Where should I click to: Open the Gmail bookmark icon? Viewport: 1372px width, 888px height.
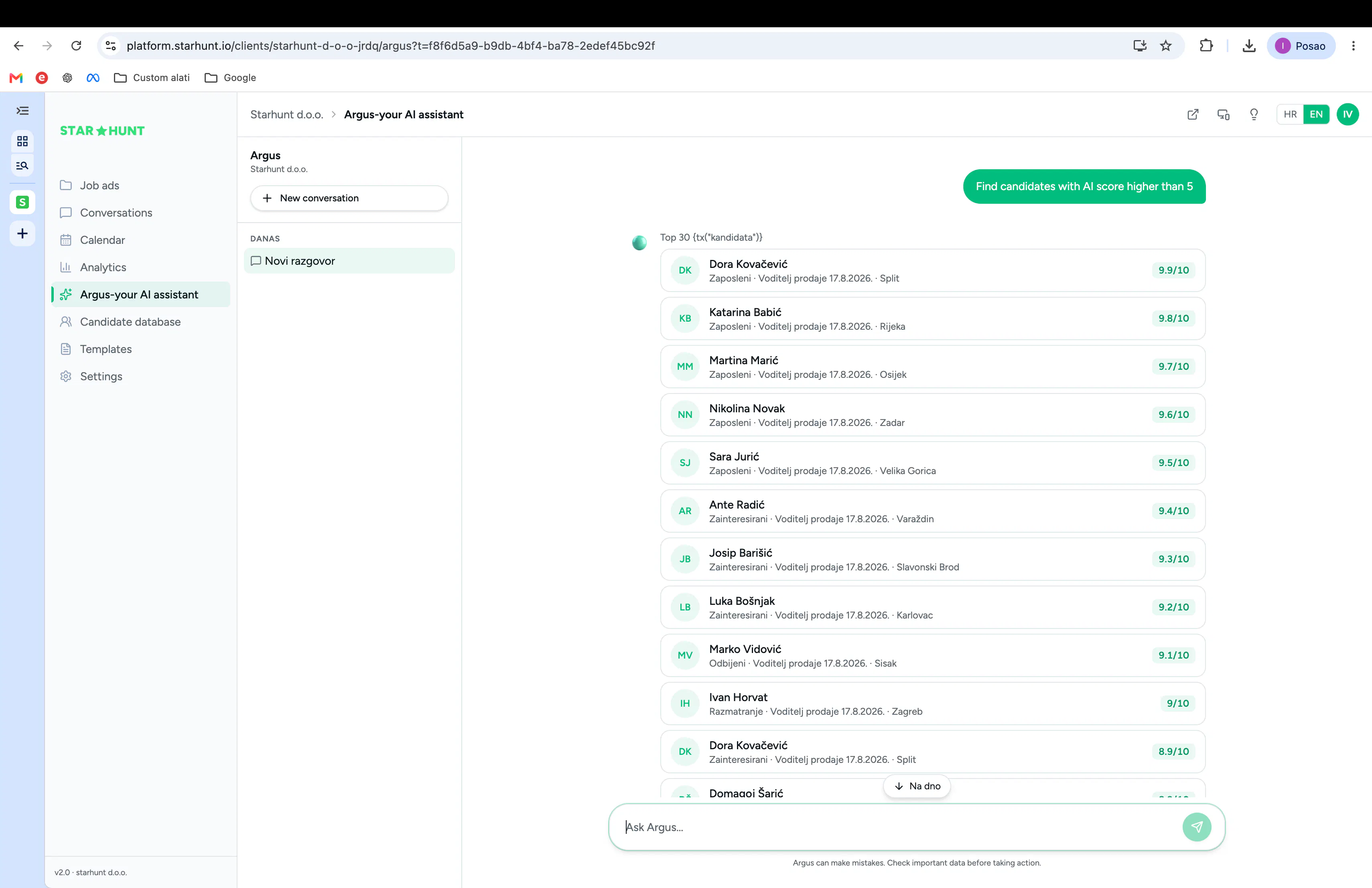pyautogui.click(x=16, y=78)
